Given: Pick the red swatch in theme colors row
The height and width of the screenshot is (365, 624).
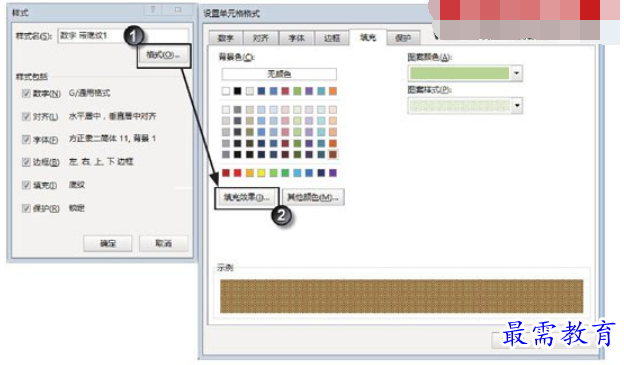Looking at the screenshot, I should [285, 91].
